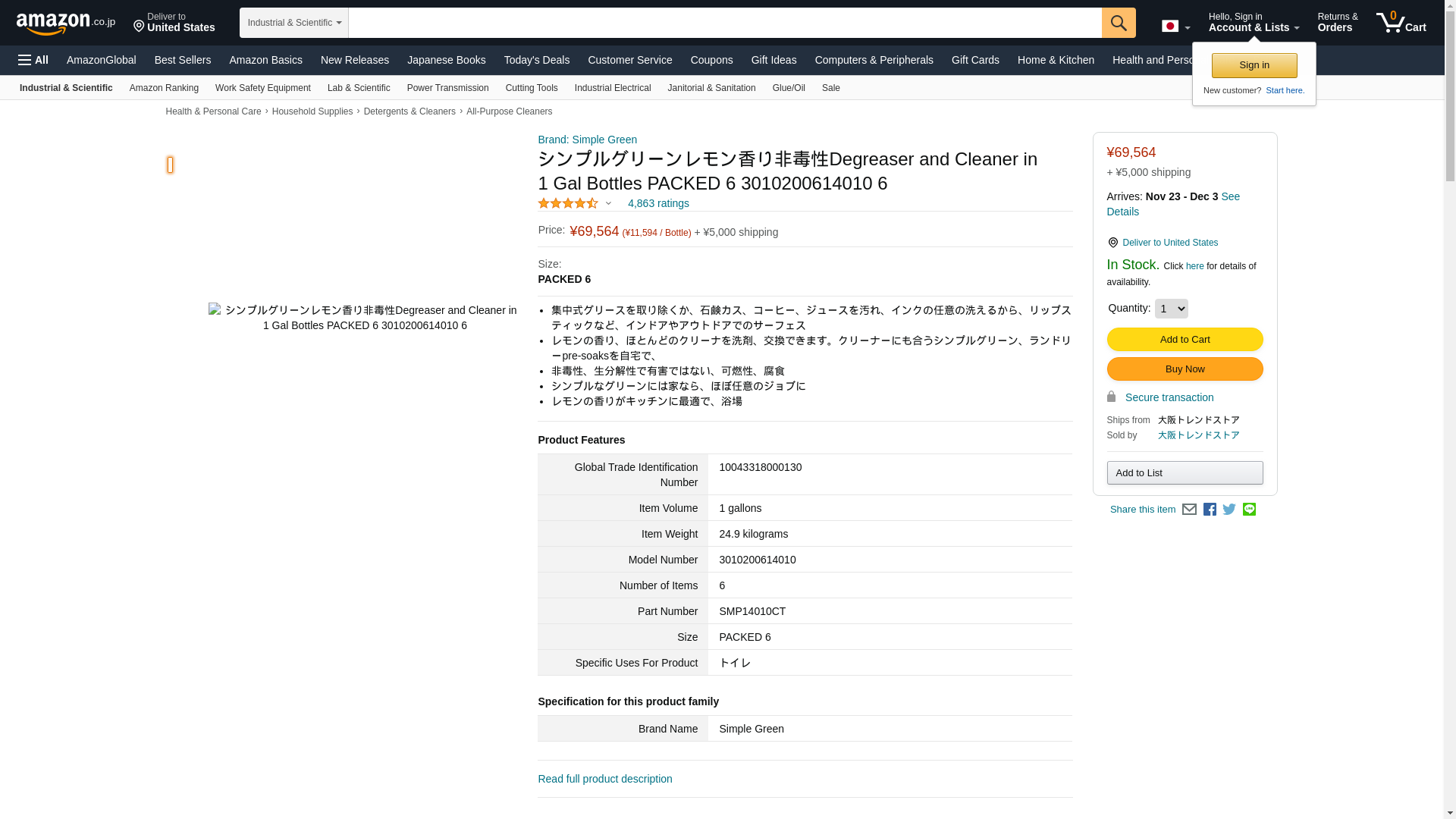The width and height of the screenshot is (1456, 819).
Task: Open the All hamburger menu
Action: point(33,60)
